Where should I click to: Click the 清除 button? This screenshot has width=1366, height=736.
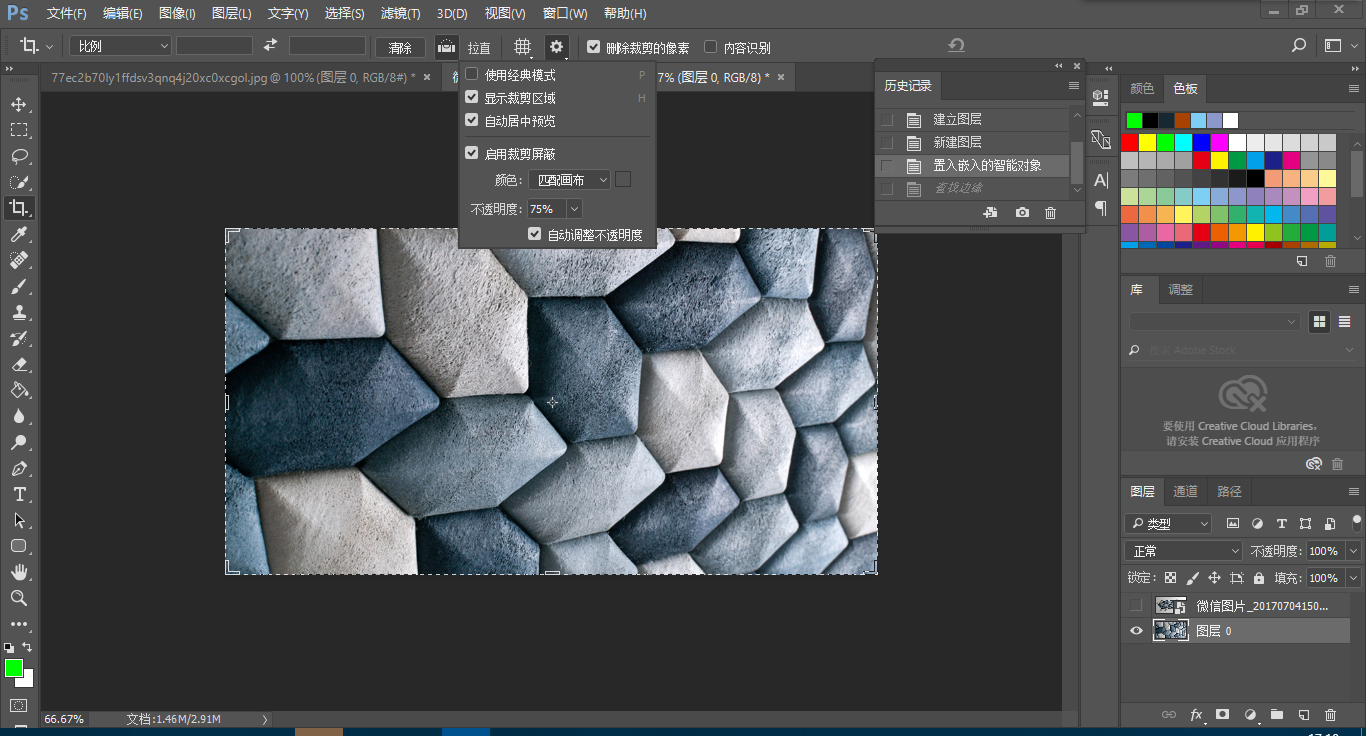click(400, 47)
